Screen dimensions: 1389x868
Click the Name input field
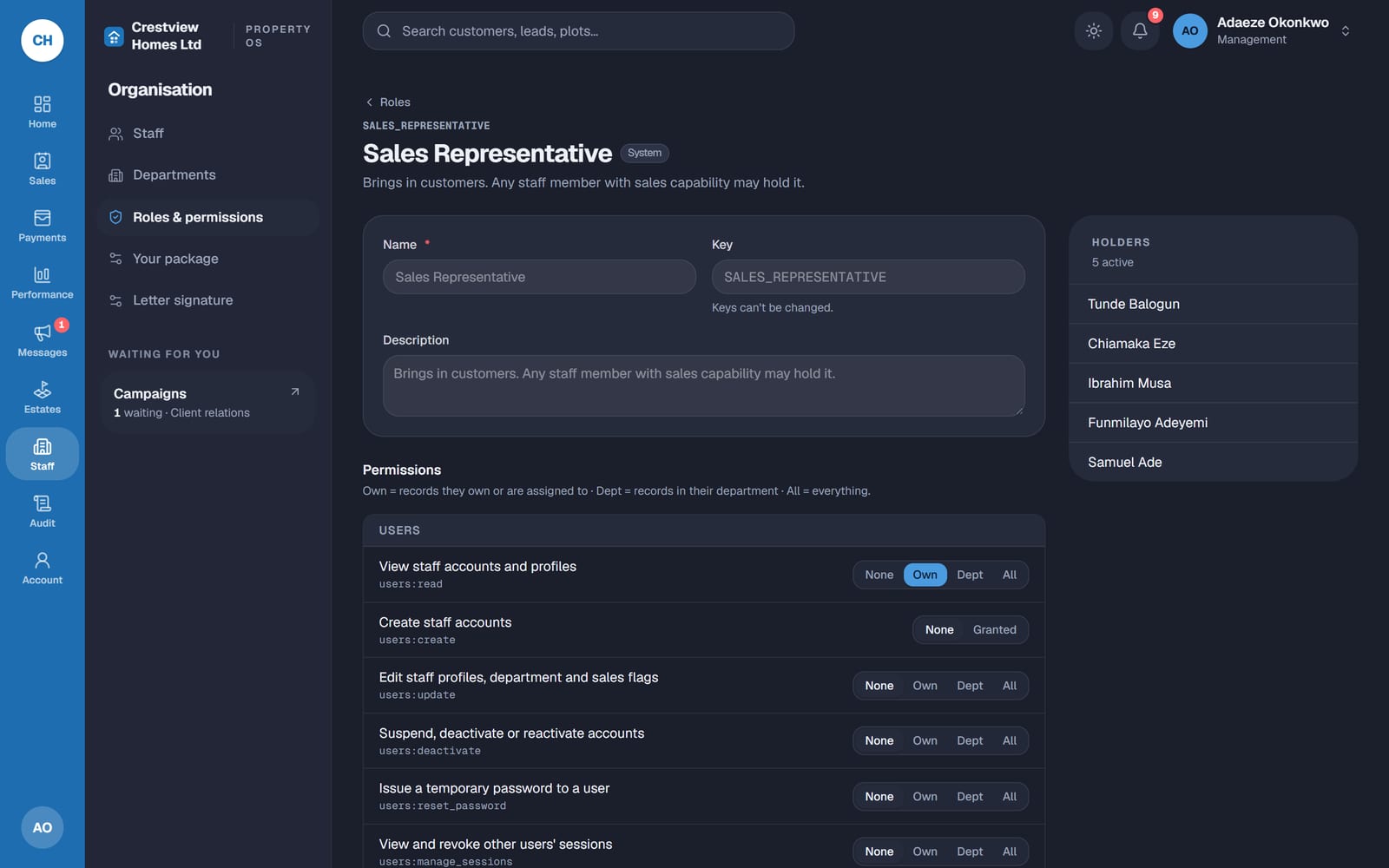pyautogui.click(x=539, y=277)
